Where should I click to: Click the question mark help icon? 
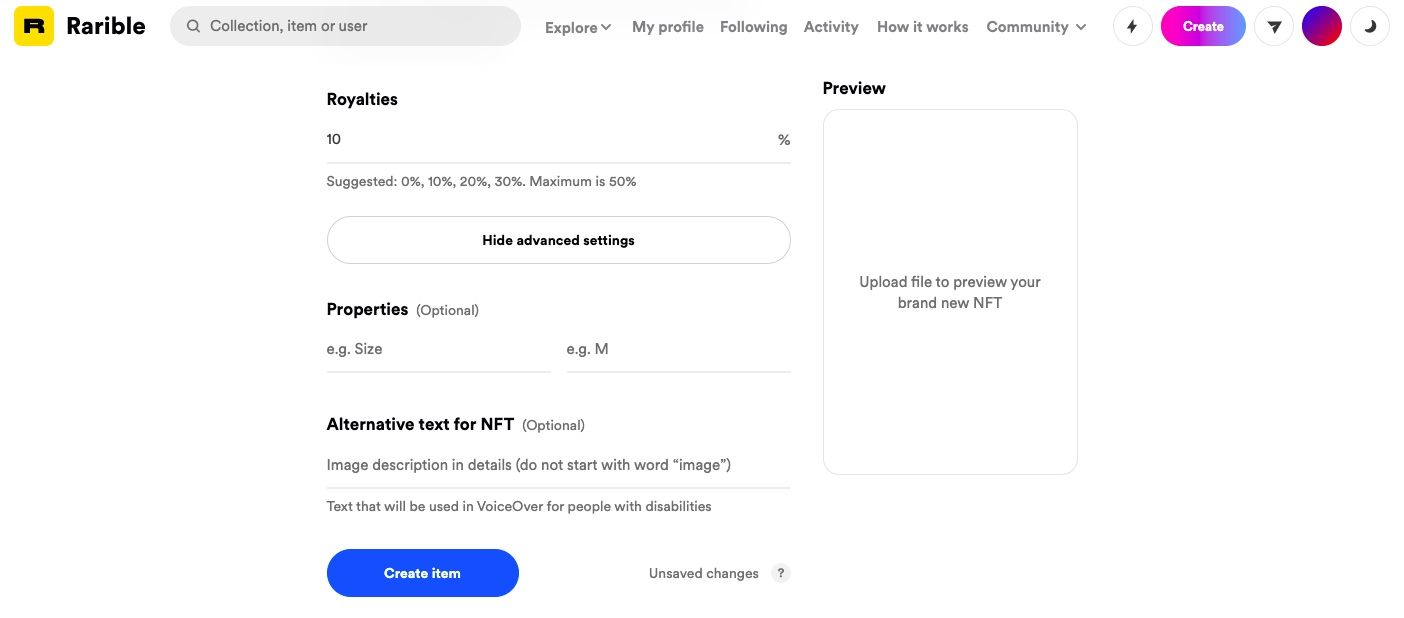click(781, 573)
